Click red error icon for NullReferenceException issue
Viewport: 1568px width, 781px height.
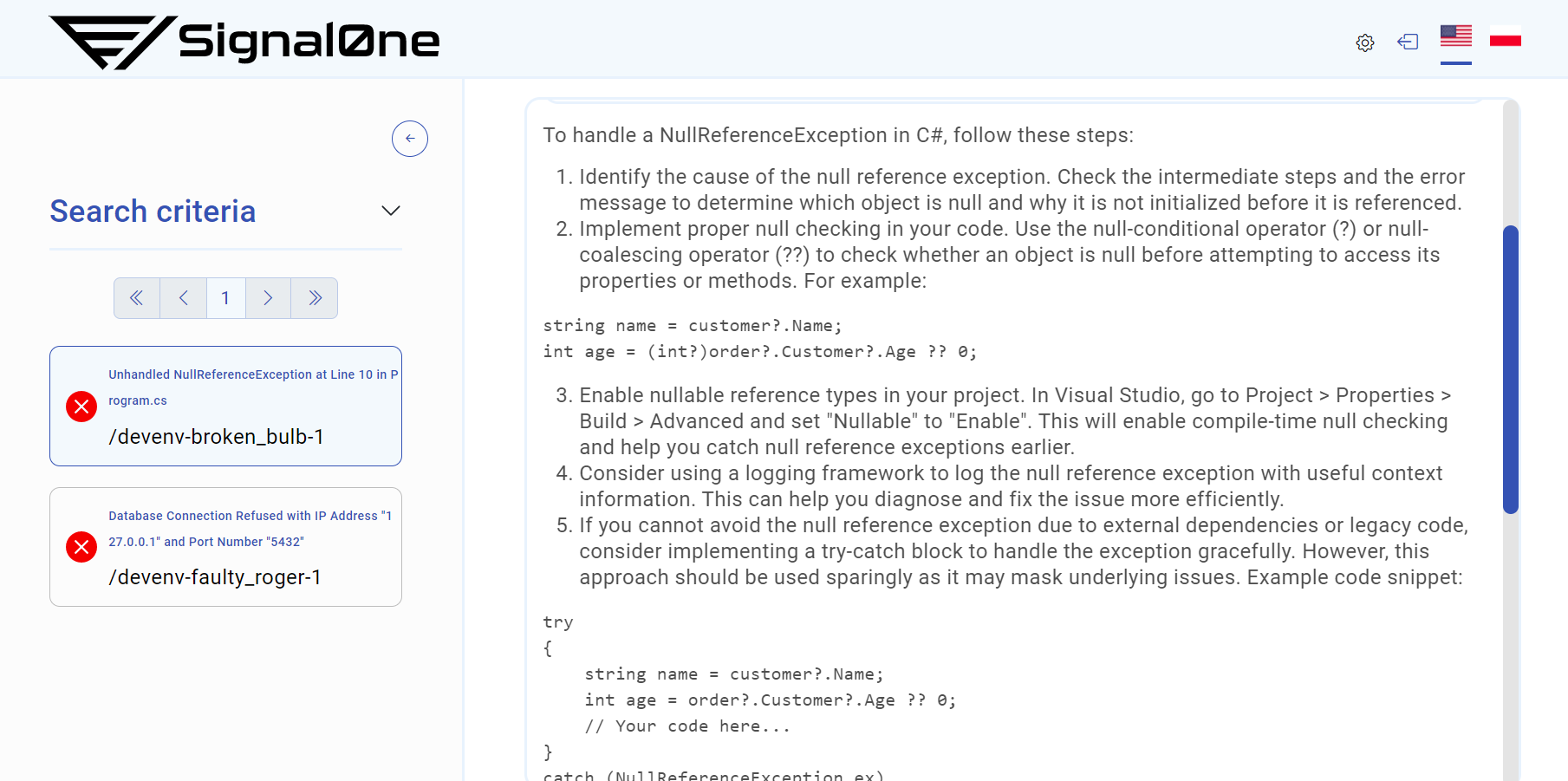(81, 406)
